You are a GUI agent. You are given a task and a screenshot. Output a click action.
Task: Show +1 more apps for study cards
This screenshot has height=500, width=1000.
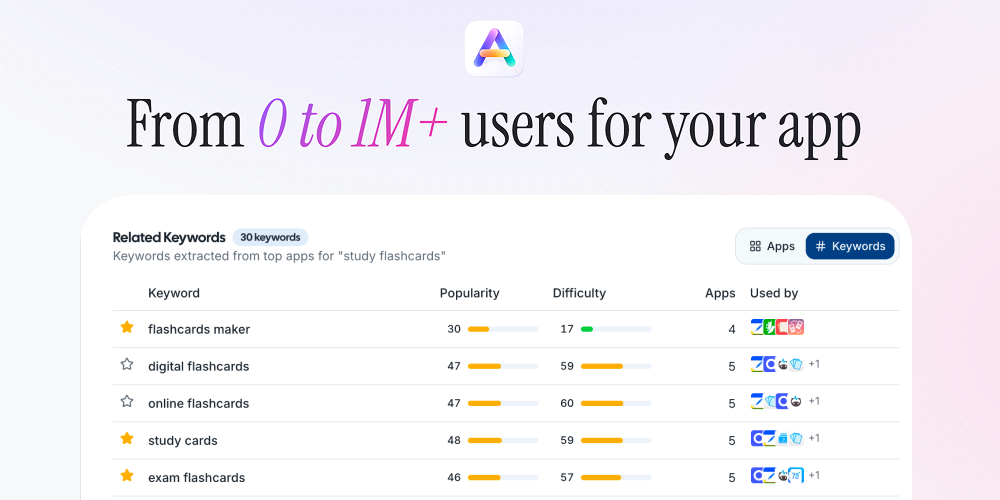[x=814, y=438]
